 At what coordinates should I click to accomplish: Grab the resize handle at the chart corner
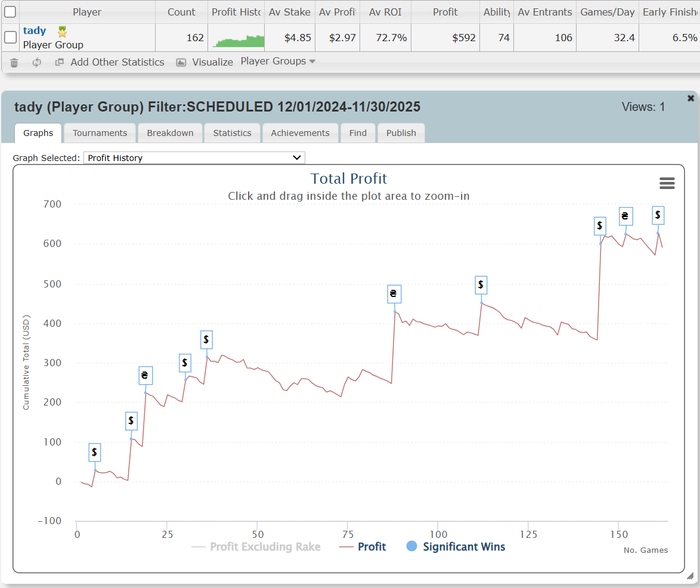pos(690,575)
